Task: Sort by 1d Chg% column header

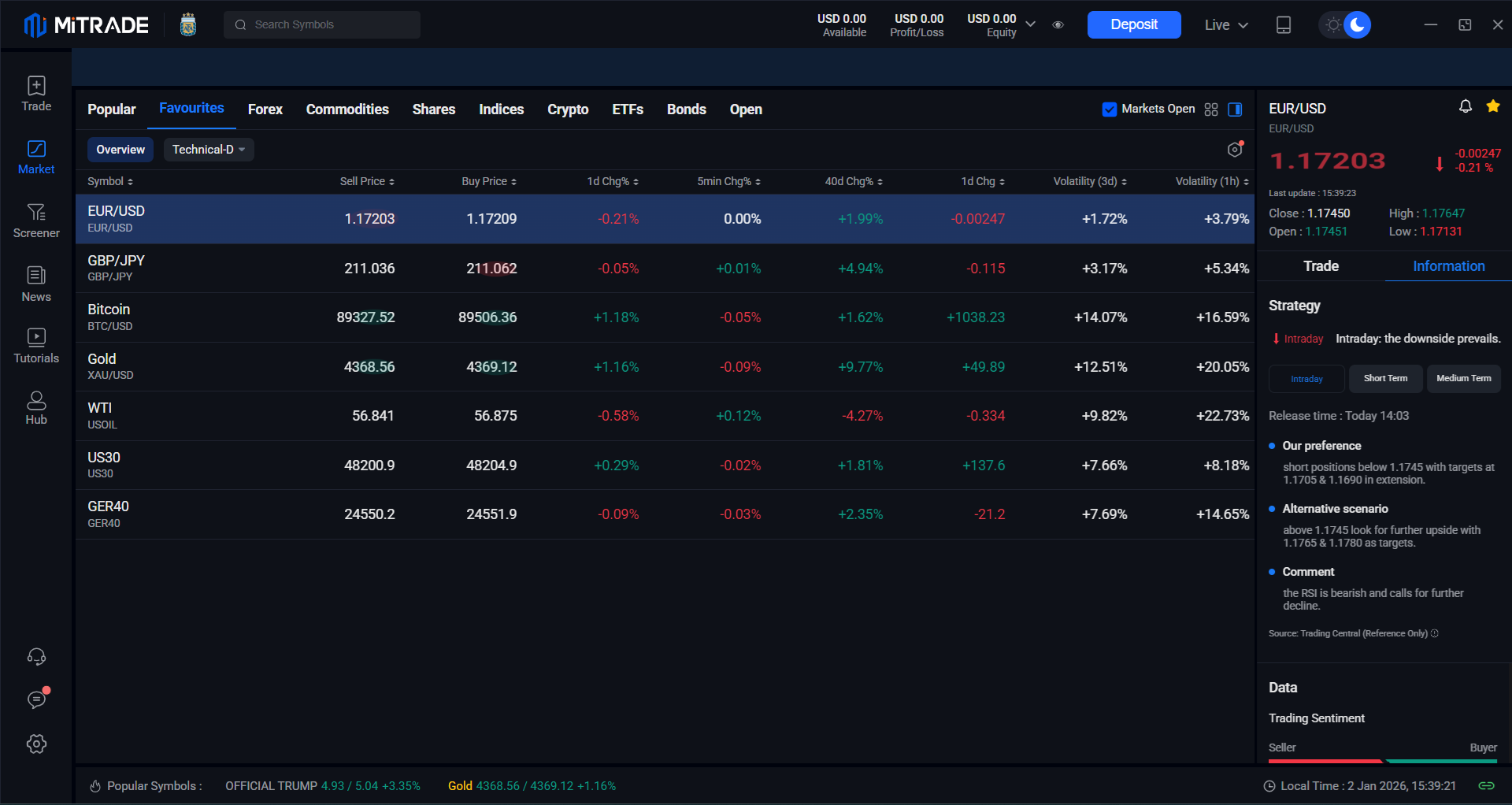Action: click(x=613, y=182)
